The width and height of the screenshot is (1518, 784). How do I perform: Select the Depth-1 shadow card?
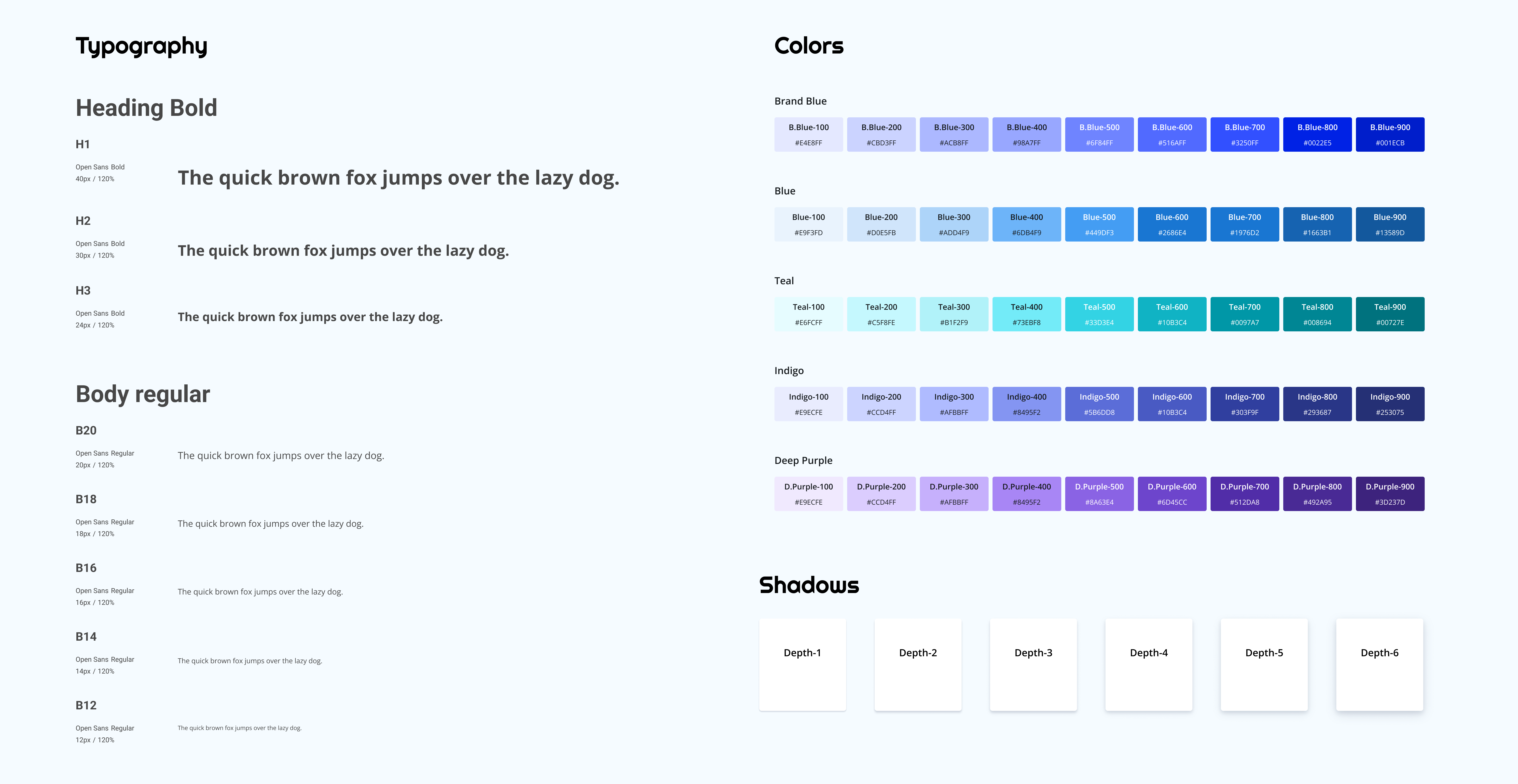[802, 664]
